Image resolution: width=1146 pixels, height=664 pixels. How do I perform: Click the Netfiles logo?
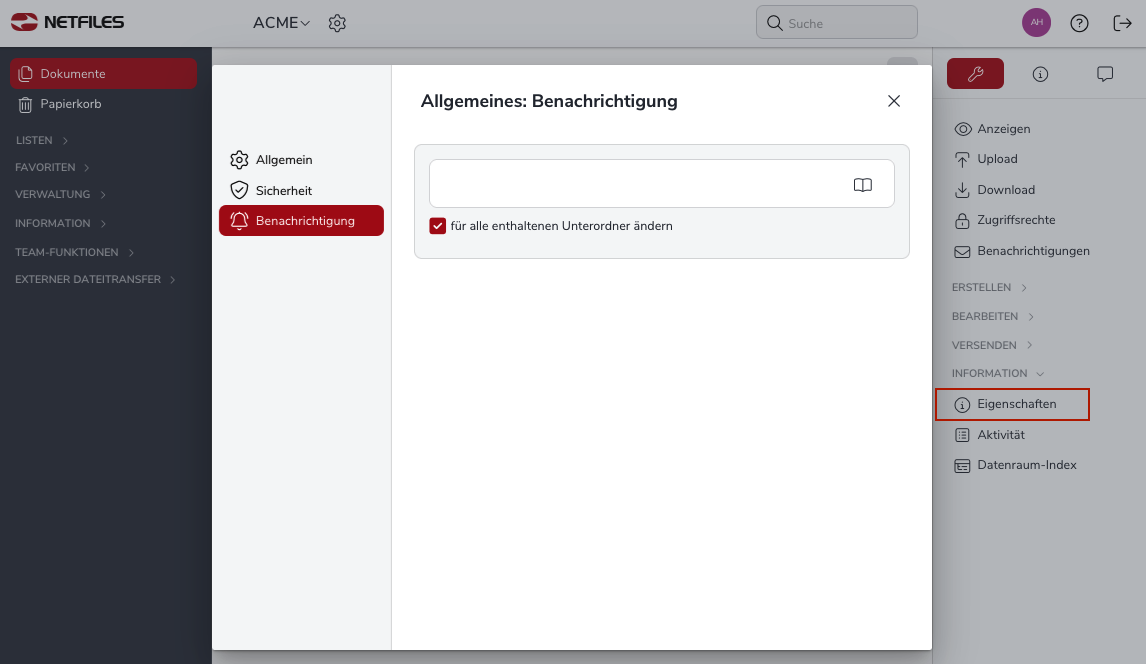pyautogui.click(x=67, y=22)
